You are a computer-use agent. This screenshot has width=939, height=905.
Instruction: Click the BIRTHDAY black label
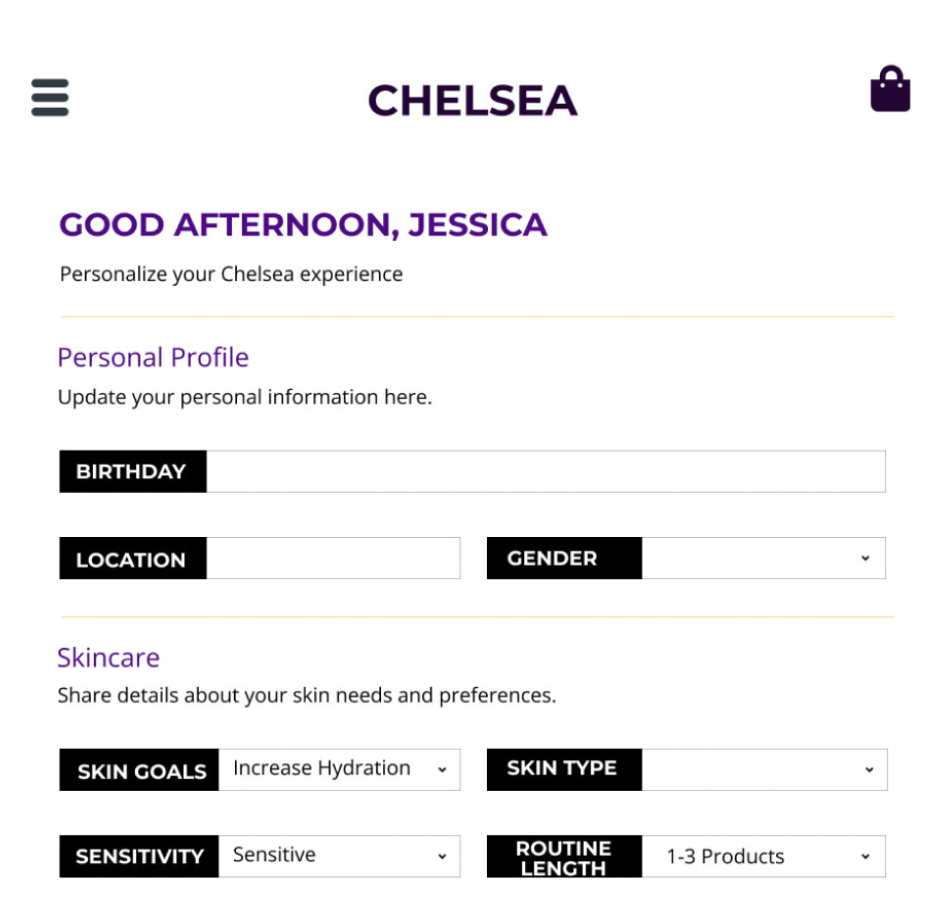[133, 471]
